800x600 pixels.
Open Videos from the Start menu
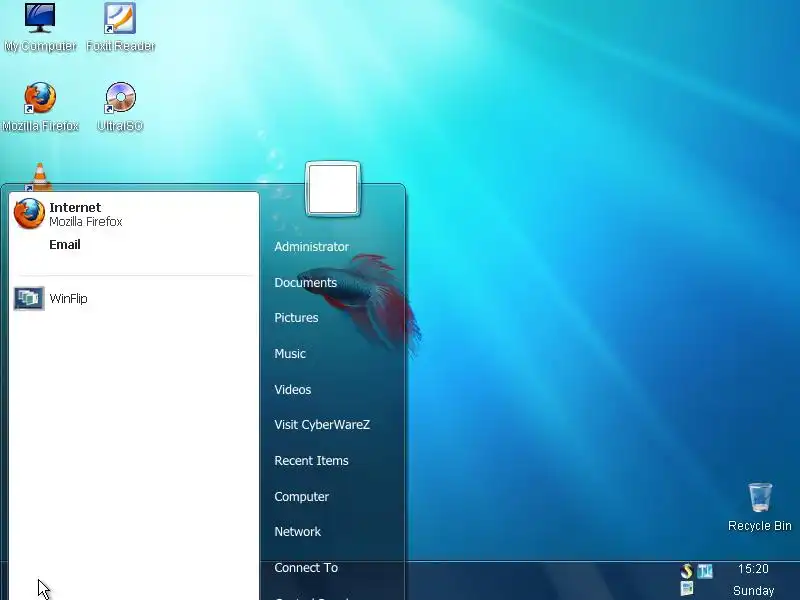[293, 389]
